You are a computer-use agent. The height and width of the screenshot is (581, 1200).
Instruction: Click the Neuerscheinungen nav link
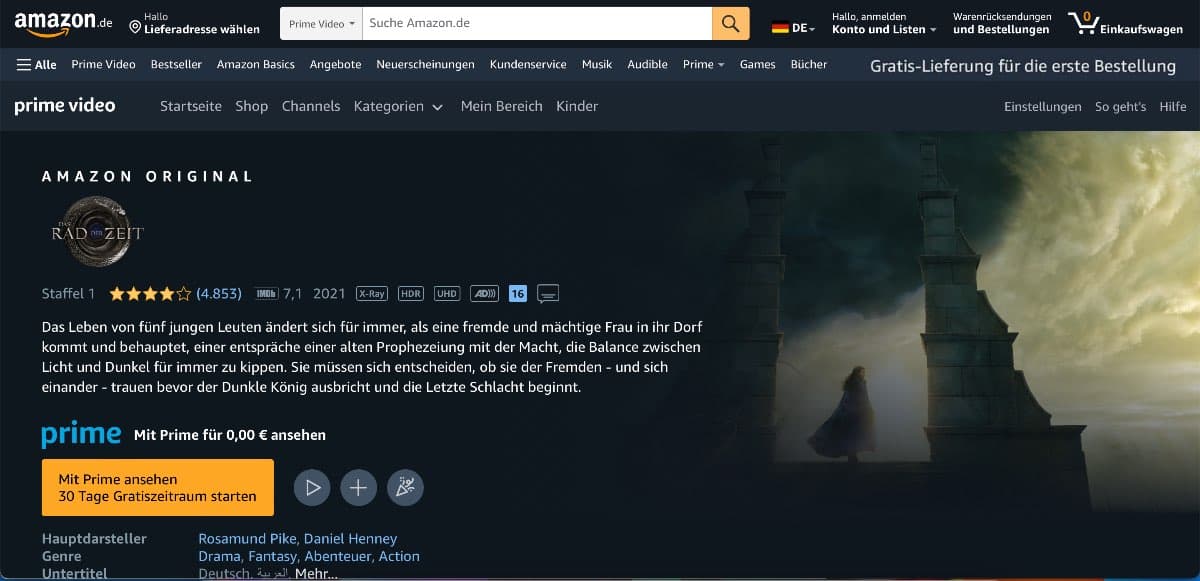tap(425, 64)
